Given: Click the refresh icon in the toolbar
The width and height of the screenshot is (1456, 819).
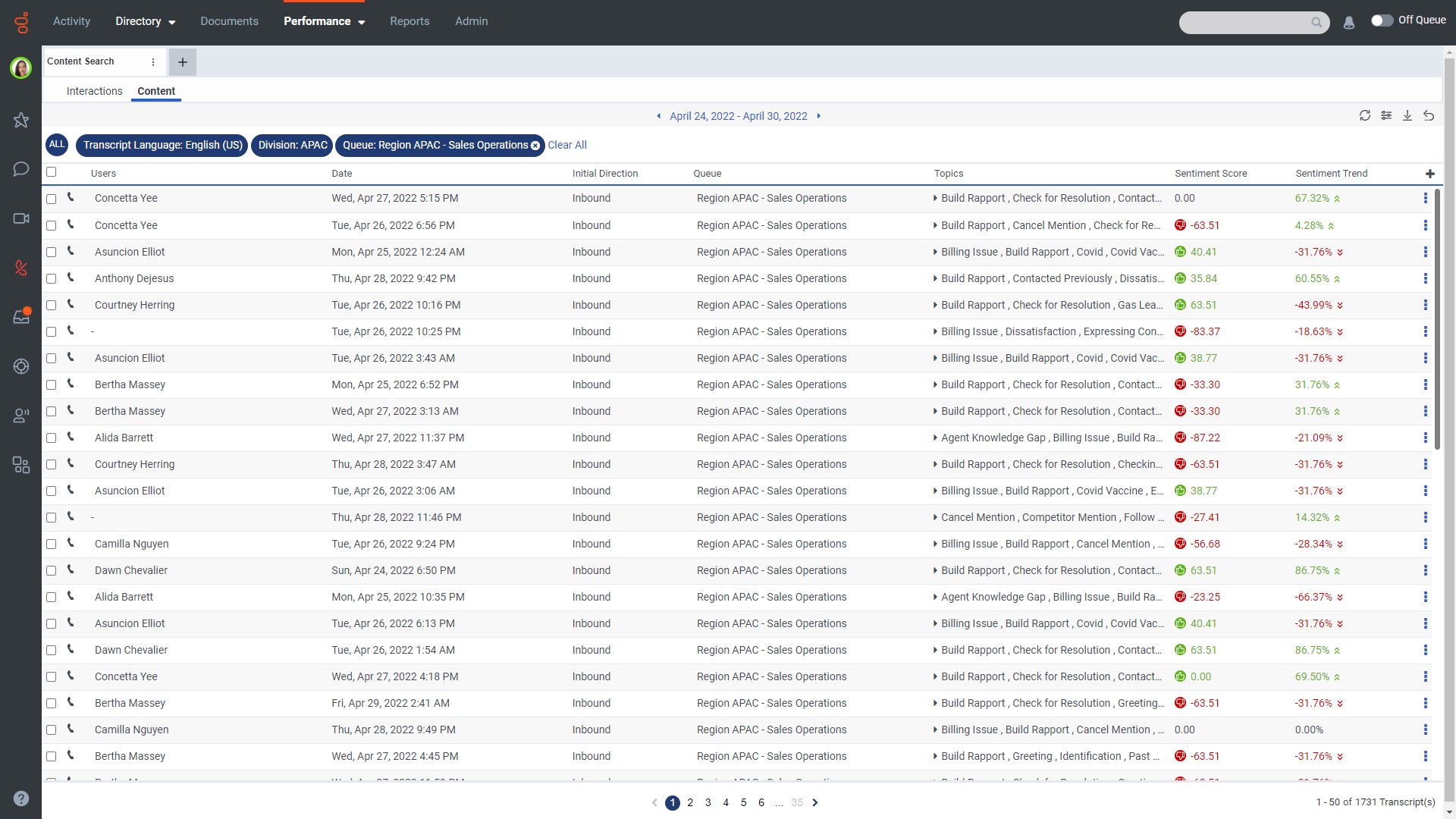Looking at the screenshot, I should 1364,115.
